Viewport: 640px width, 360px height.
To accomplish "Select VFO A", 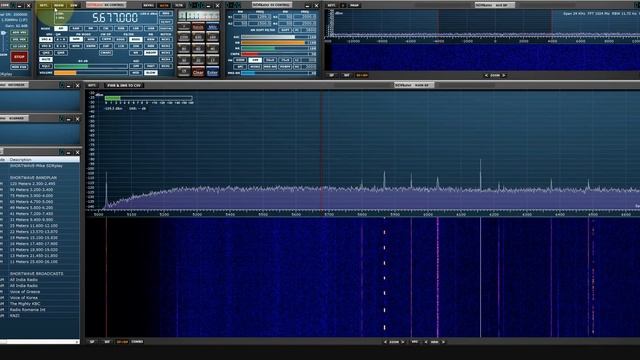I will pos(46,39).
